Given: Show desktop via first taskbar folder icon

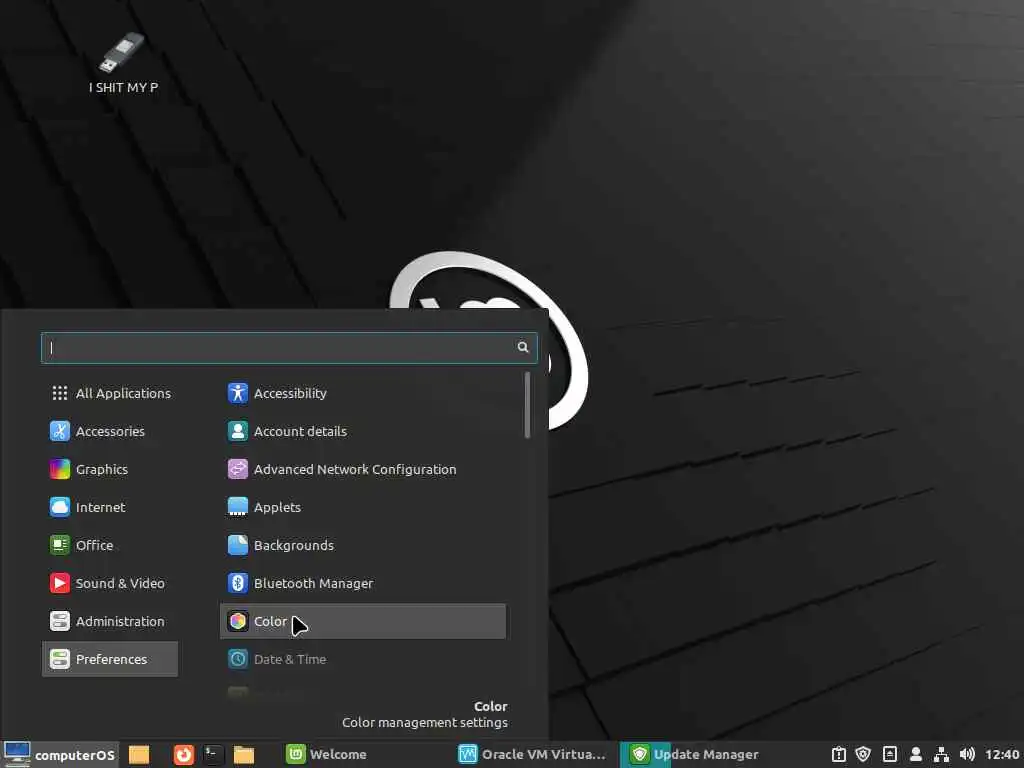Looking at the screenshot, I should 138,754.
